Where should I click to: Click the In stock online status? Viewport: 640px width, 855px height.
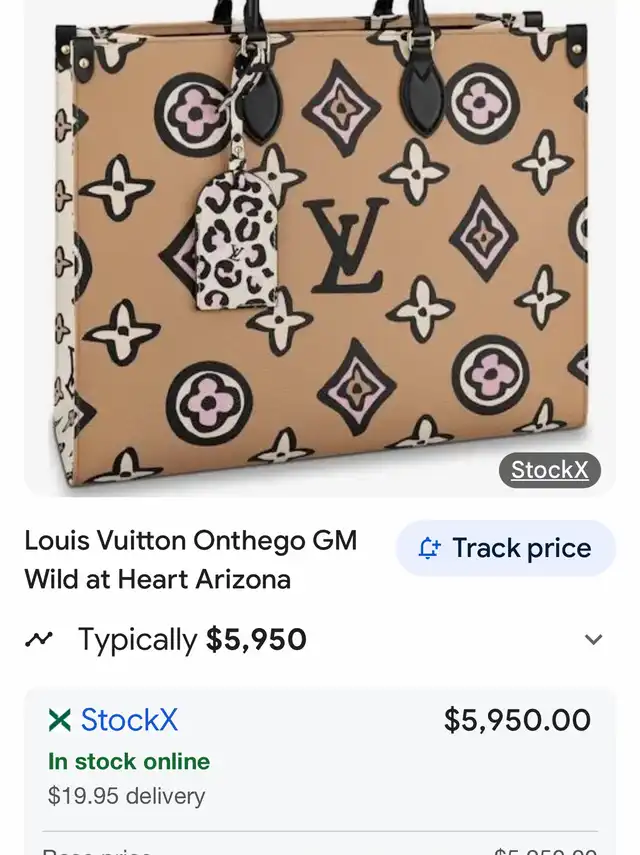(129, 762)
